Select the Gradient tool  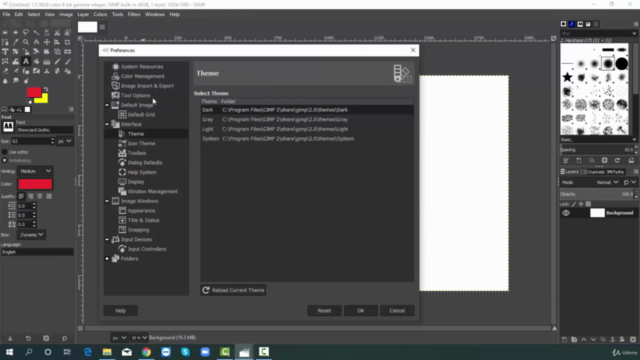47,62
